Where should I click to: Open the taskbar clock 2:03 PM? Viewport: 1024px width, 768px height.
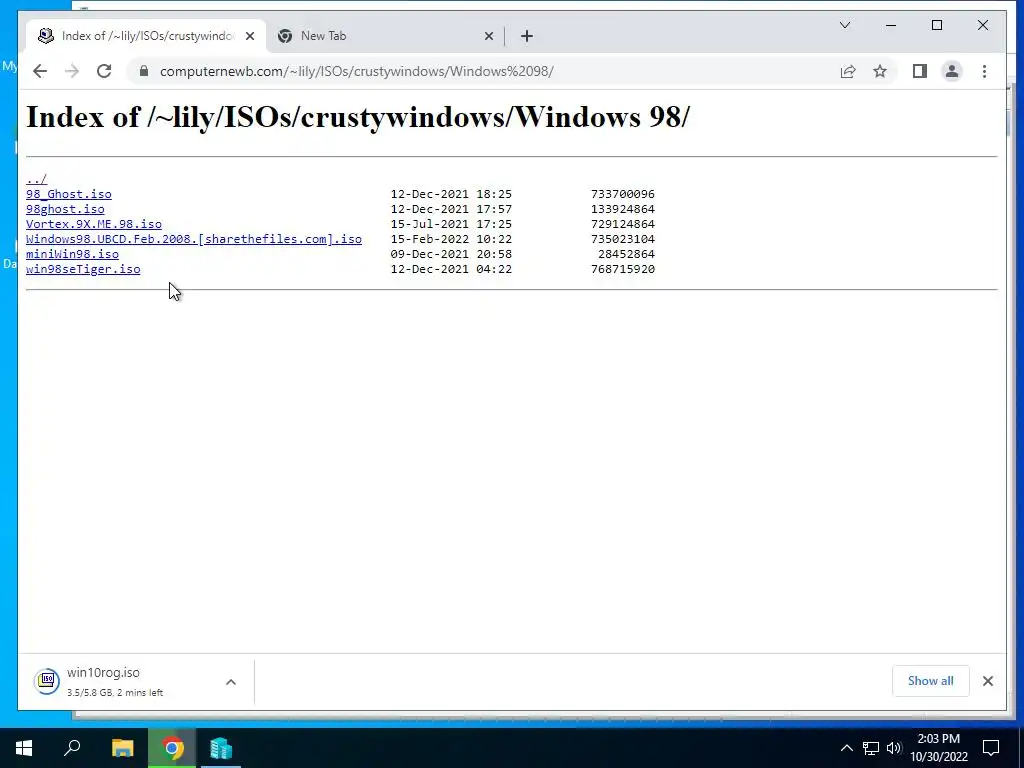[x=939, y=748]
